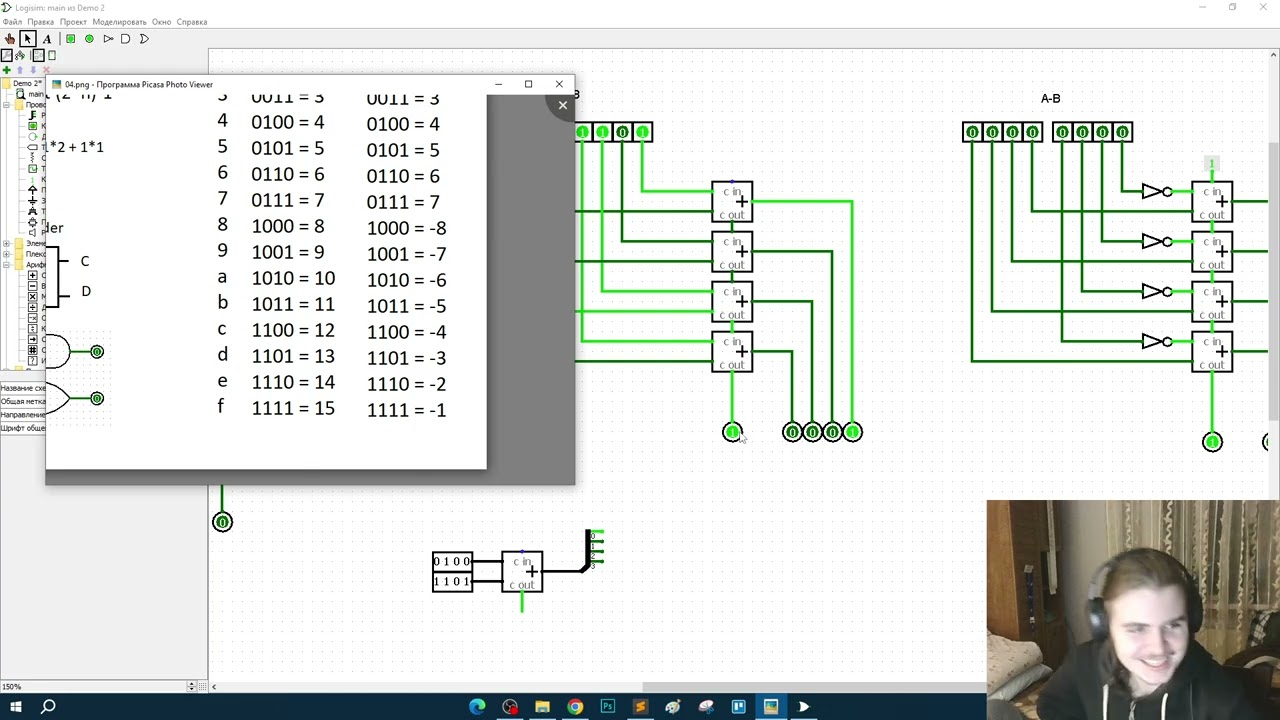
Task: Show the toolbox wrench view
Action: 6,55
